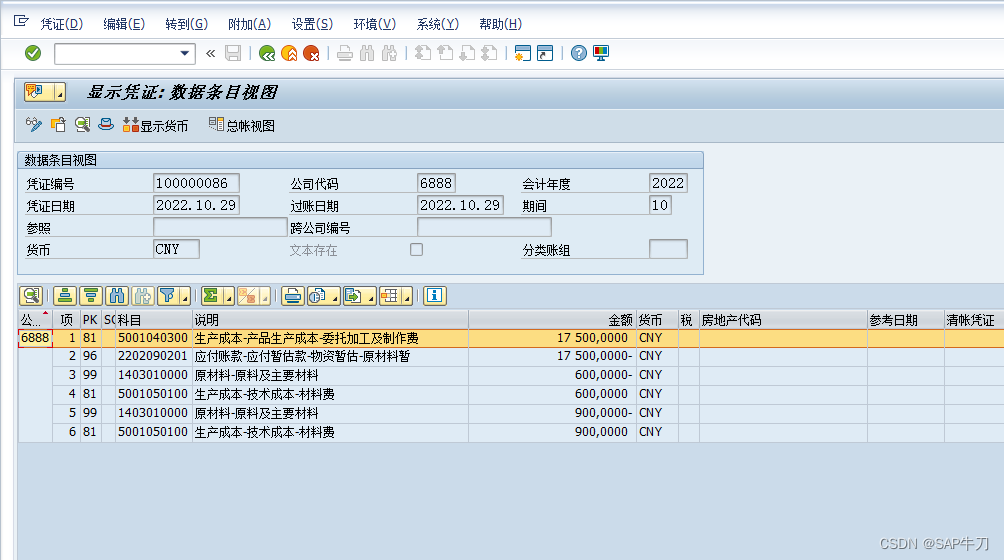This screenshot has height=560, width=1004.
Task: Expand the Services for Object dropdown arrow
Action: point(59,93)
